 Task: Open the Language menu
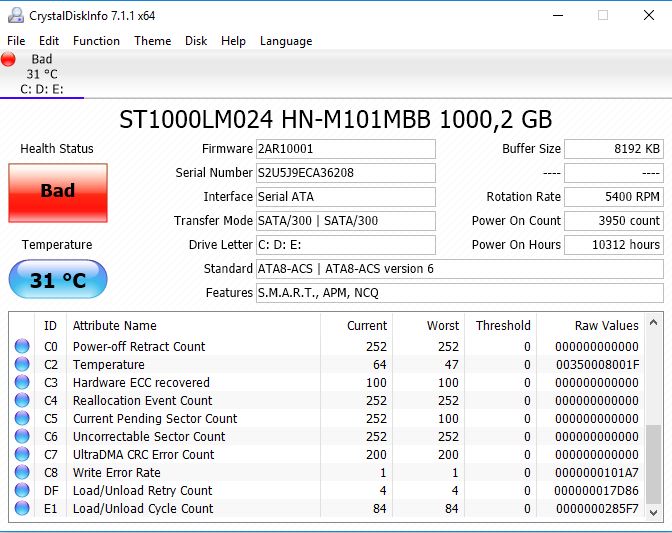coord(286,41)
